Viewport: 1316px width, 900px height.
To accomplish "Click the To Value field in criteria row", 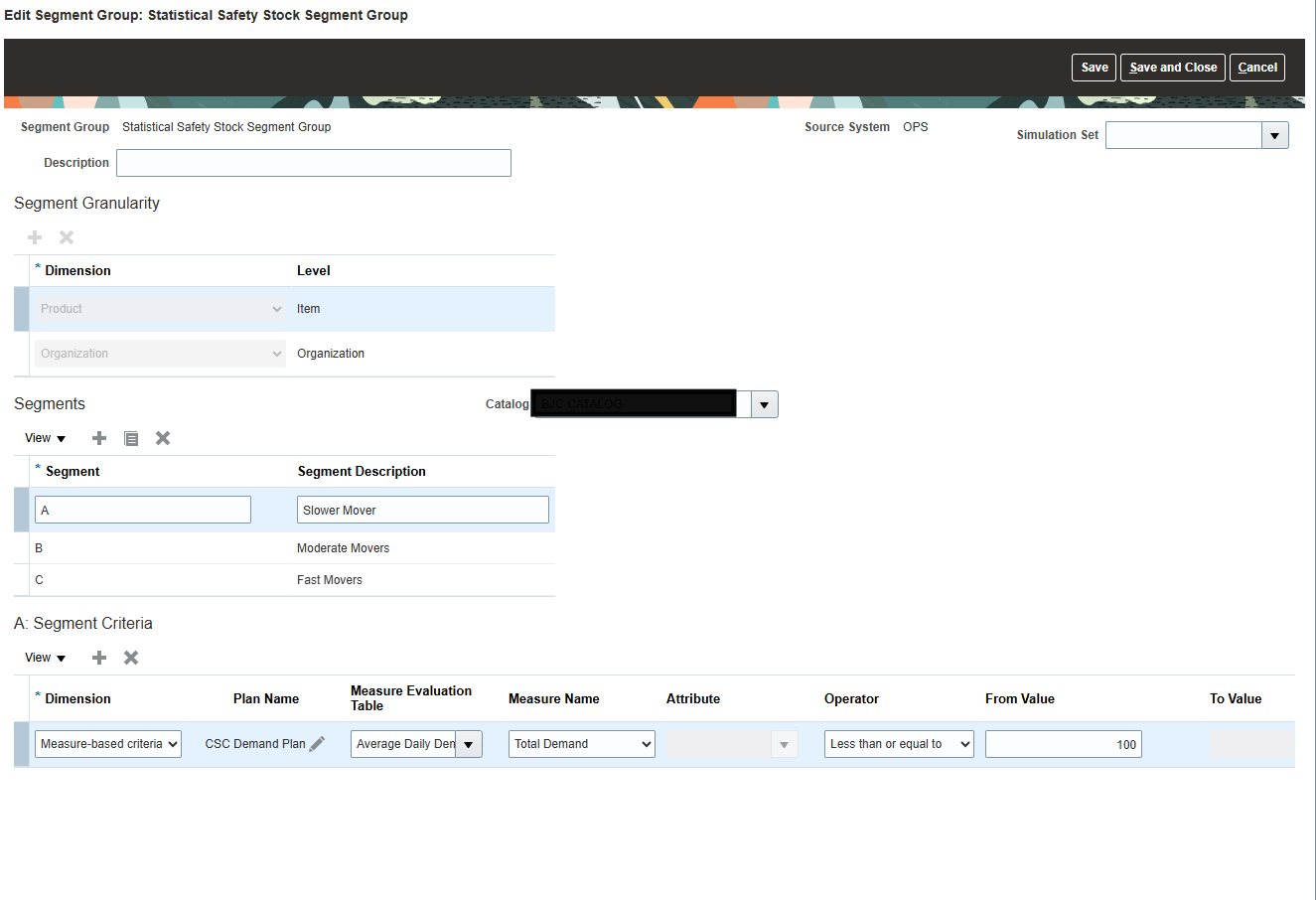I will tap(1251, 744).
